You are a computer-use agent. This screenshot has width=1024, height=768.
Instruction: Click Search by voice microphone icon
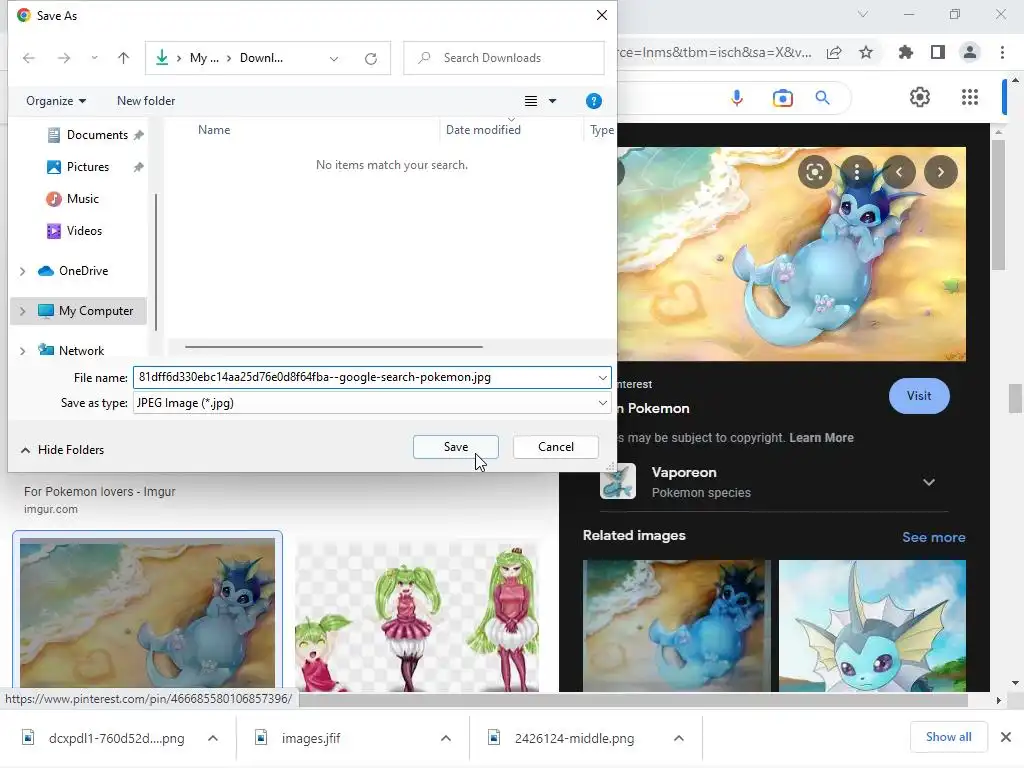click(x=737, y=98)
